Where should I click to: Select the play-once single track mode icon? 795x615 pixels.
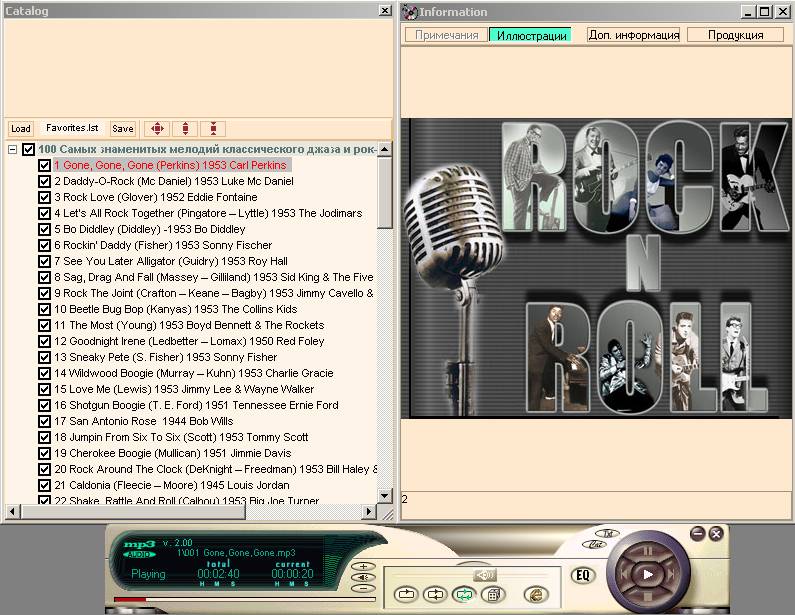407,594
